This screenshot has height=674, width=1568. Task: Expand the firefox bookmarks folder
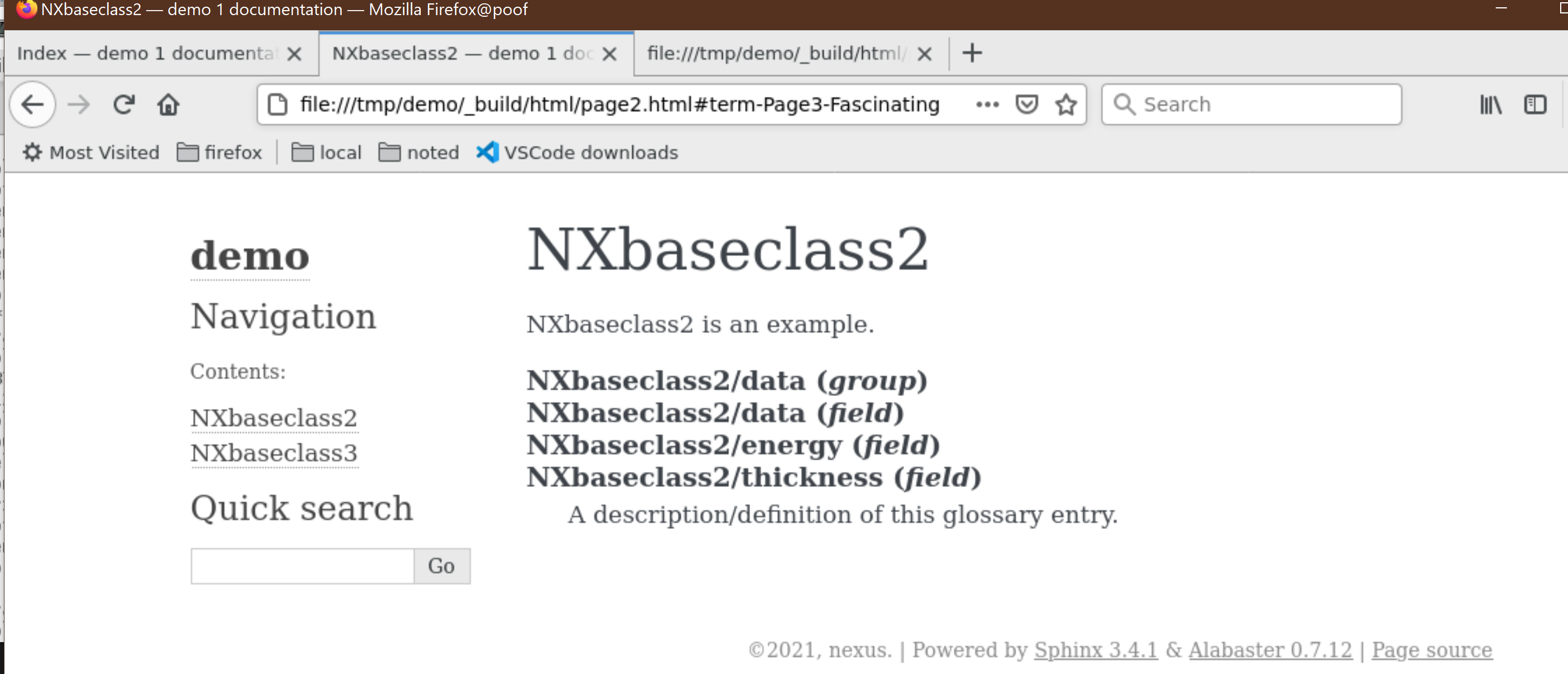click(220, 152)
